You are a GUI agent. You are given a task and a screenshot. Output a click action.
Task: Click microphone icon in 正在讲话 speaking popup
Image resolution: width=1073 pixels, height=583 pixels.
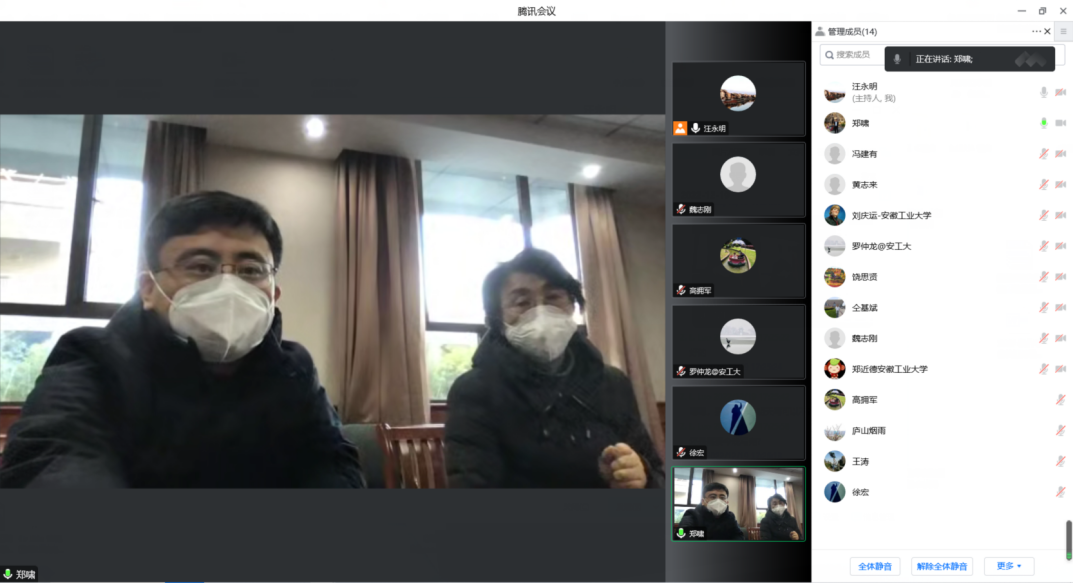897,59
